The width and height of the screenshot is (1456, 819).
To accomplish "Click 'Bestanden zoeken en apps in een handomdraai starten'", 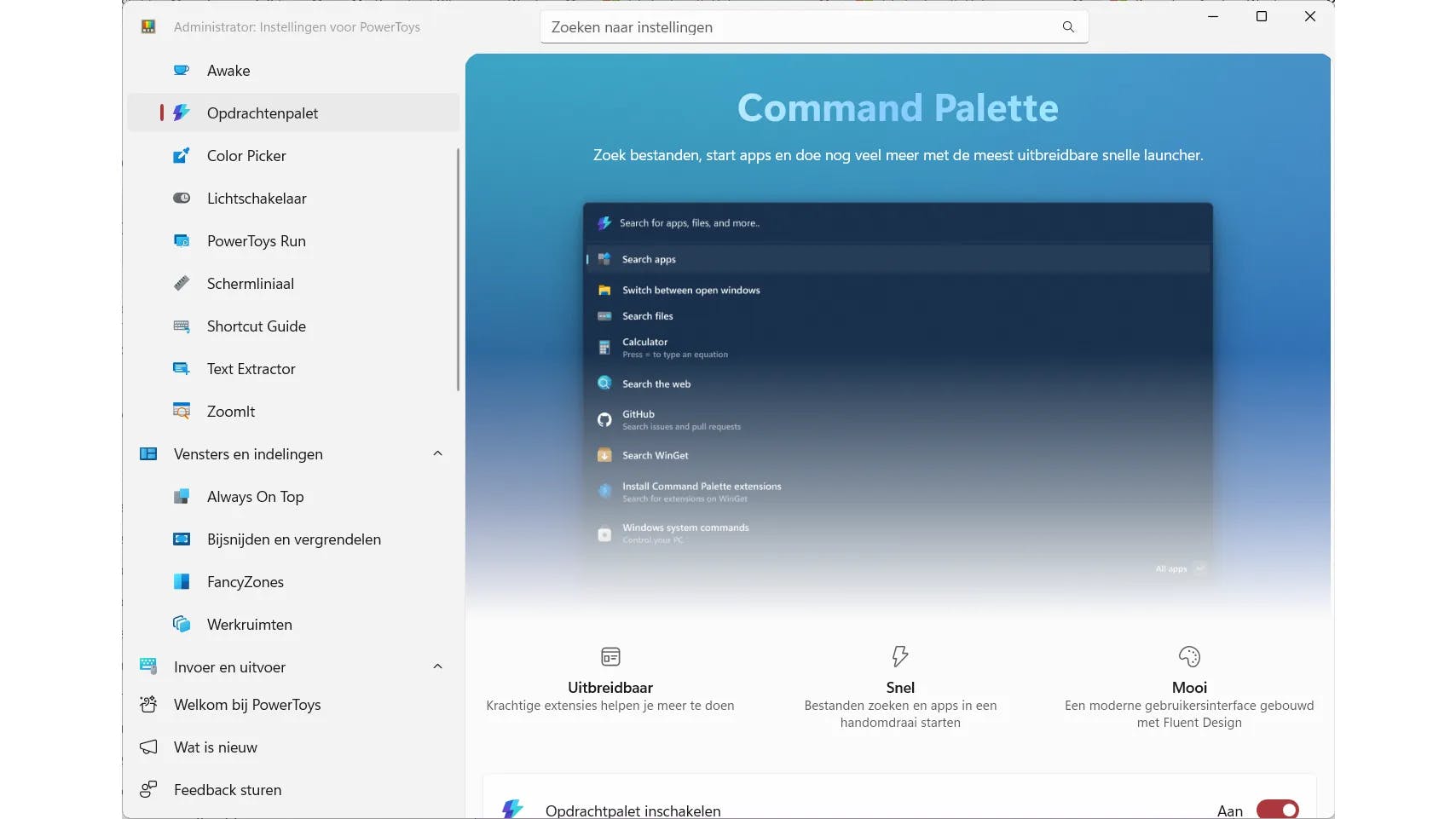I will (900, 714).
